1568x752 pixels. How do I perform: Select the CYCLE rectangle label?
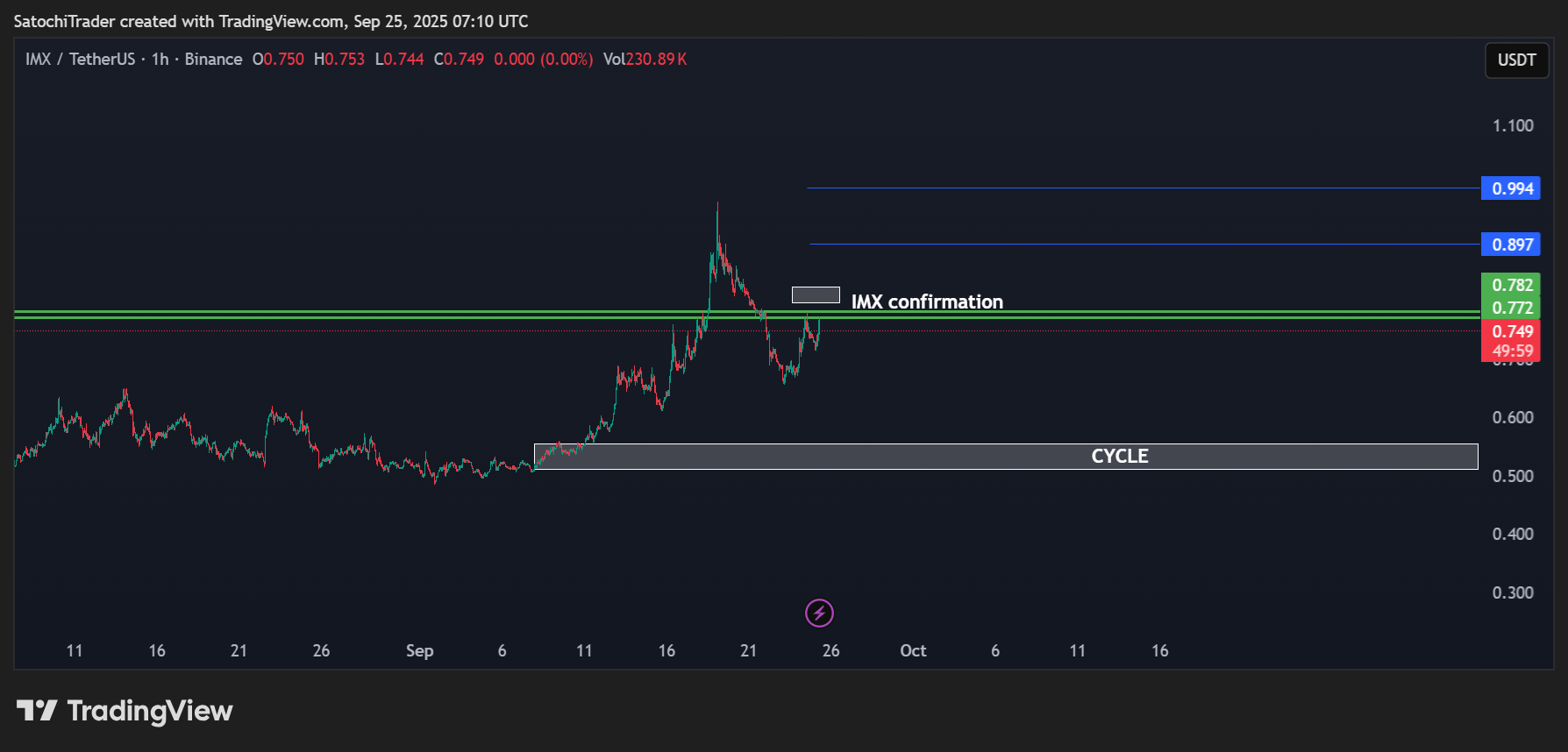click(x=1119, y=456)
